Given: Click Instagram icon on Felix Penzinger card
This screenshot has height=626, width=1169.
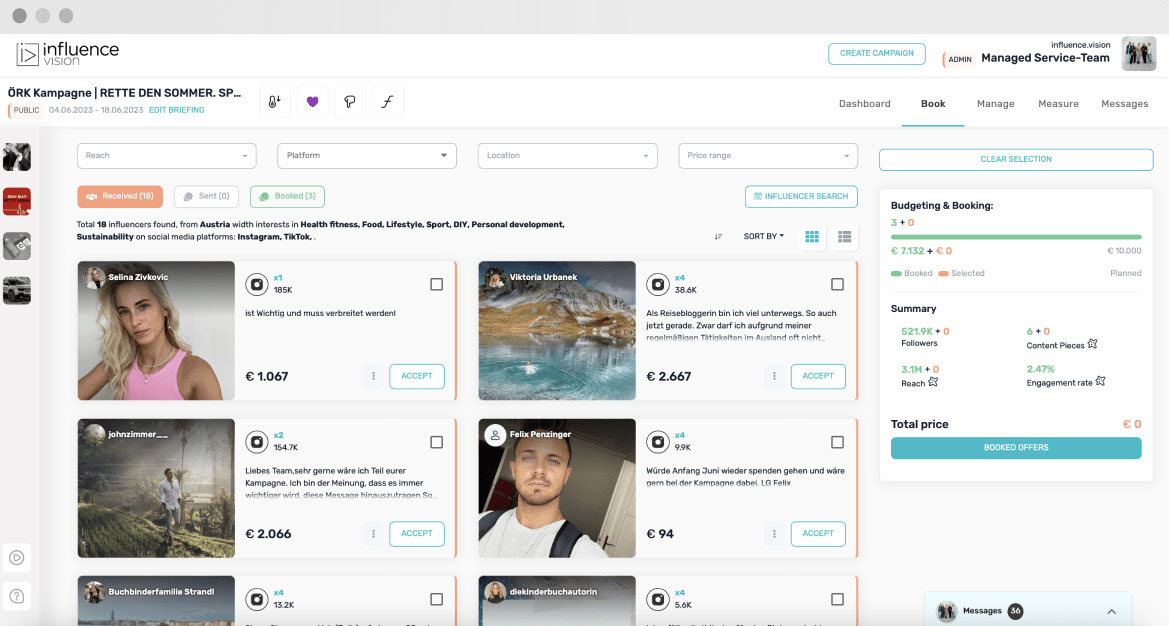Looking at the screenshot, I should [658, 442].
